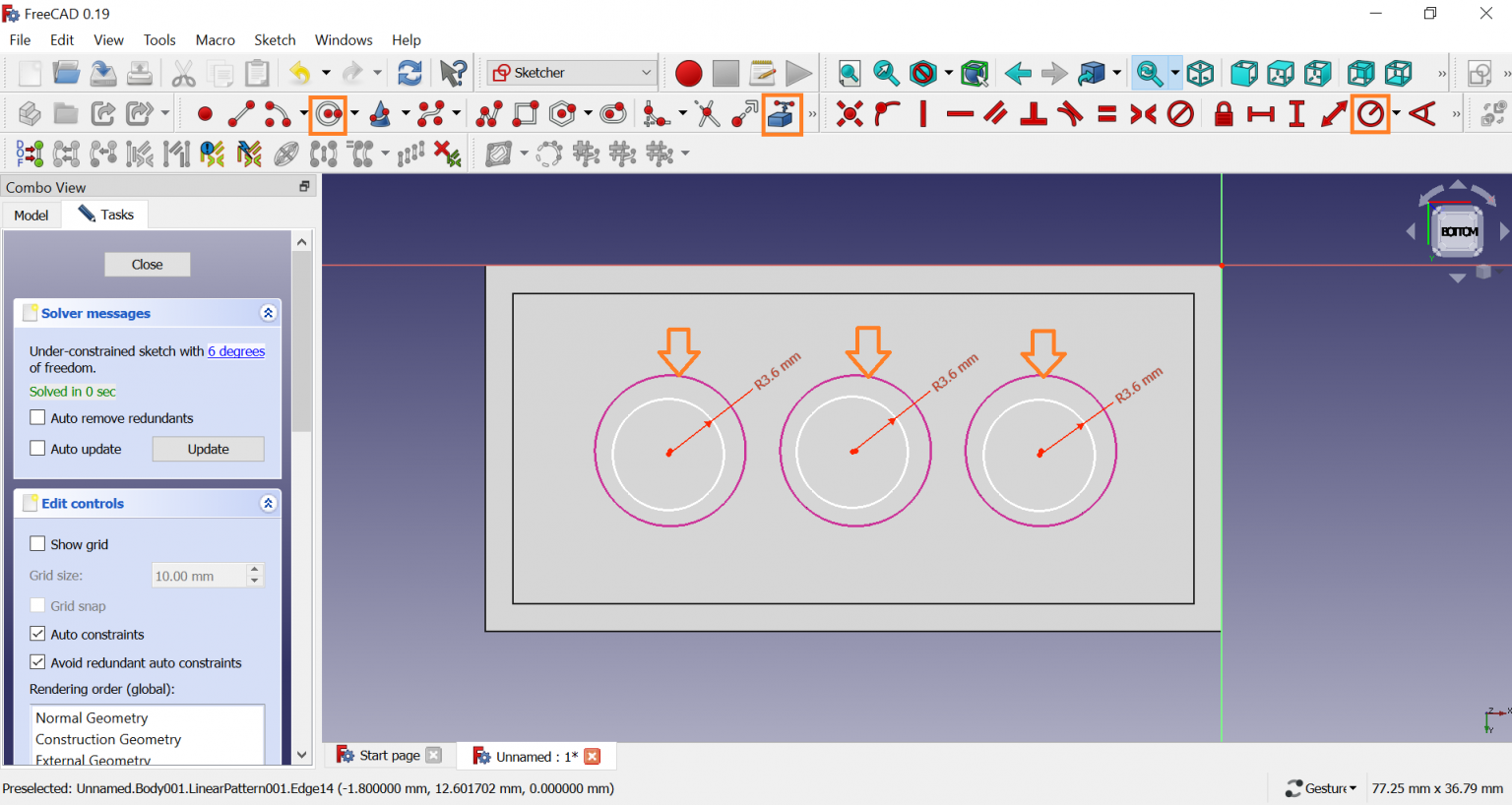The width and height of the screenshot is (1512, 805).
Task: Click the Fit all view icon
Action: (849, 73)
